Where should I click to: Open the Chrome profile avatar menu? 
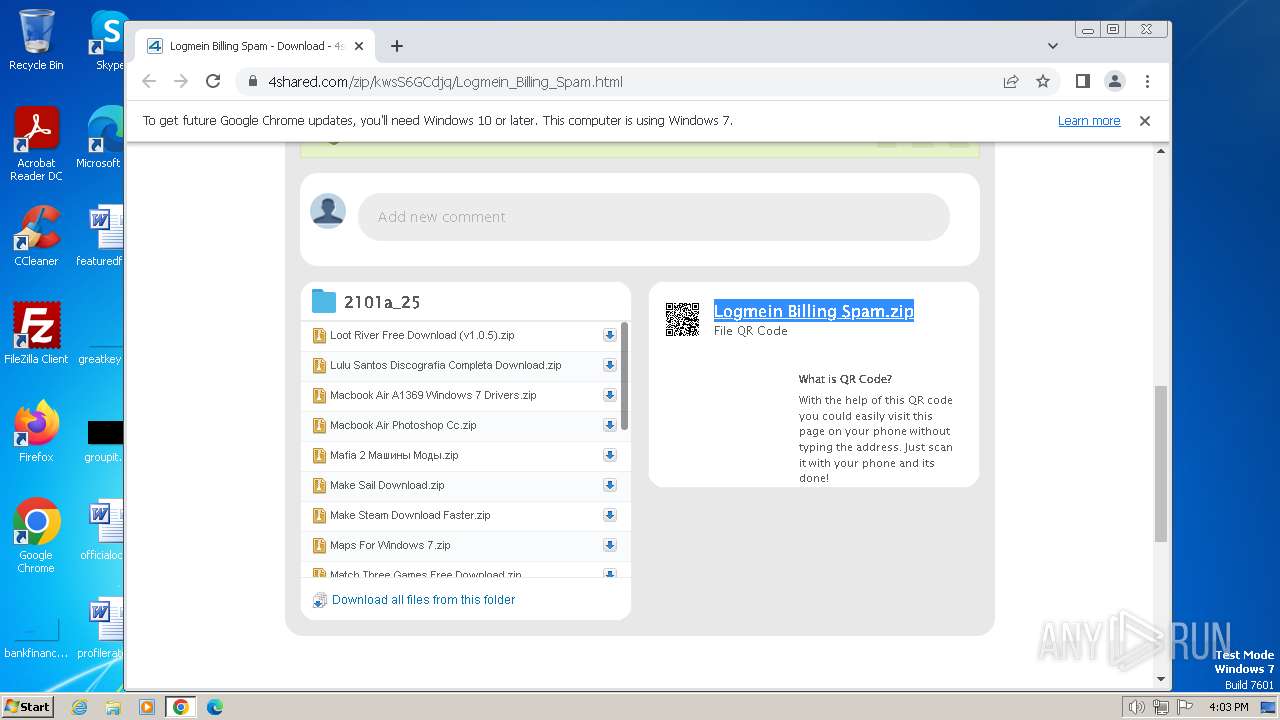pos(1115,81)
